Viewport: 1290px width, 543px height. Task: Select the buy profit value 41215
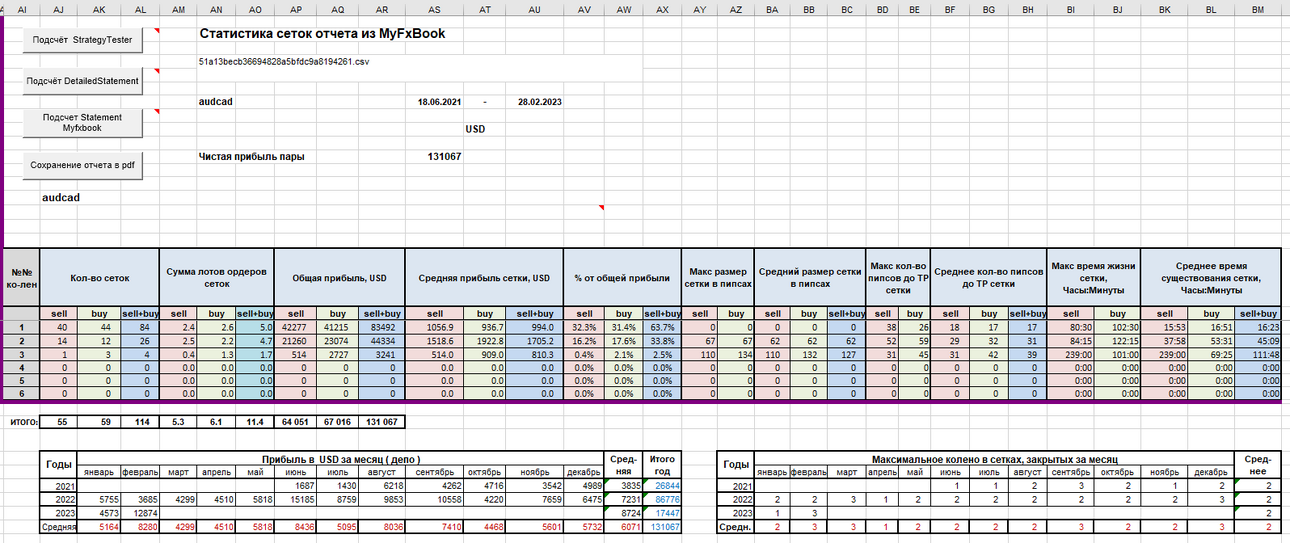click(x=338, y=327)
